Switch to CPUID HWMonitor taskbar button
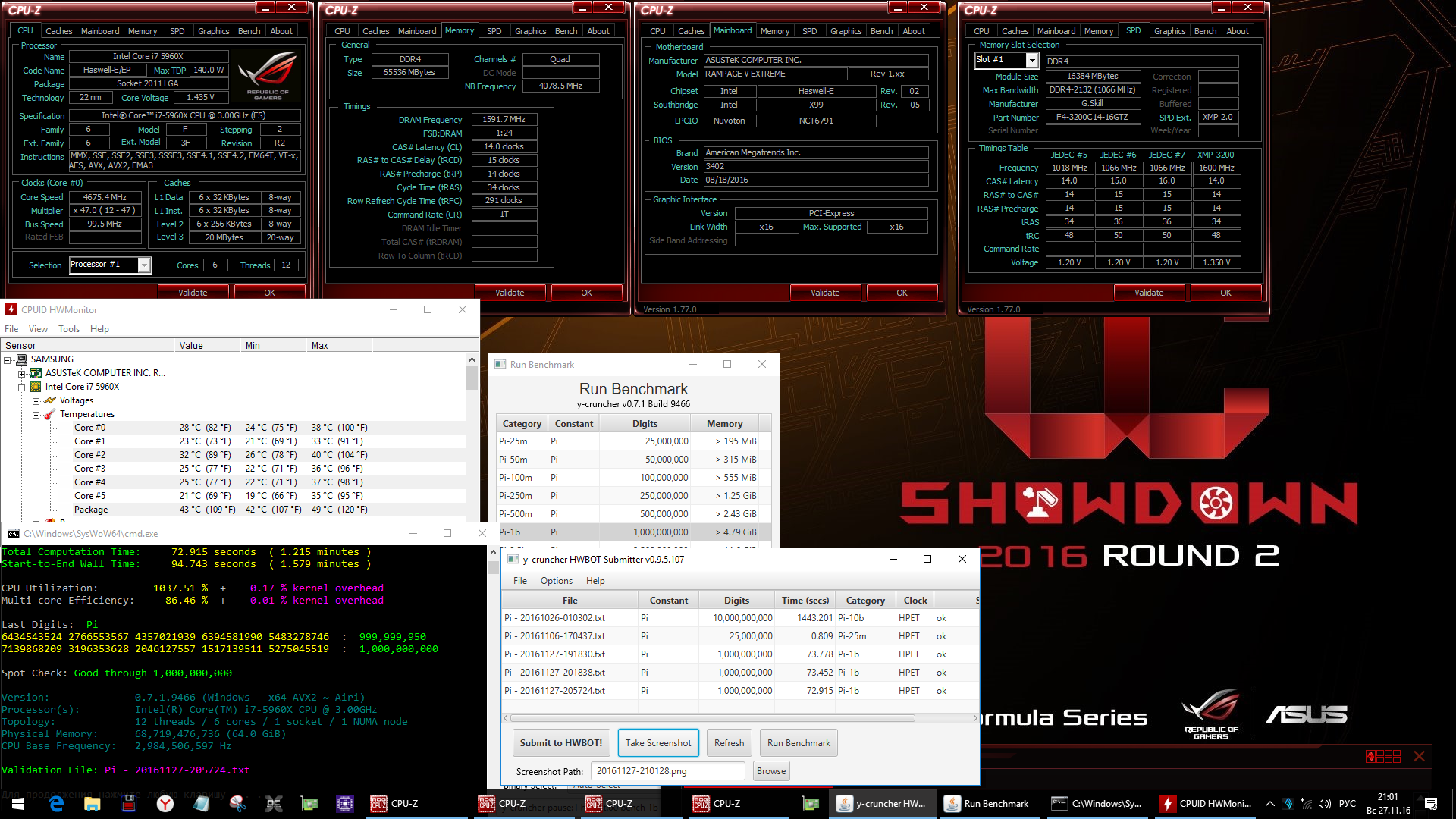 tap(1206, 804)
